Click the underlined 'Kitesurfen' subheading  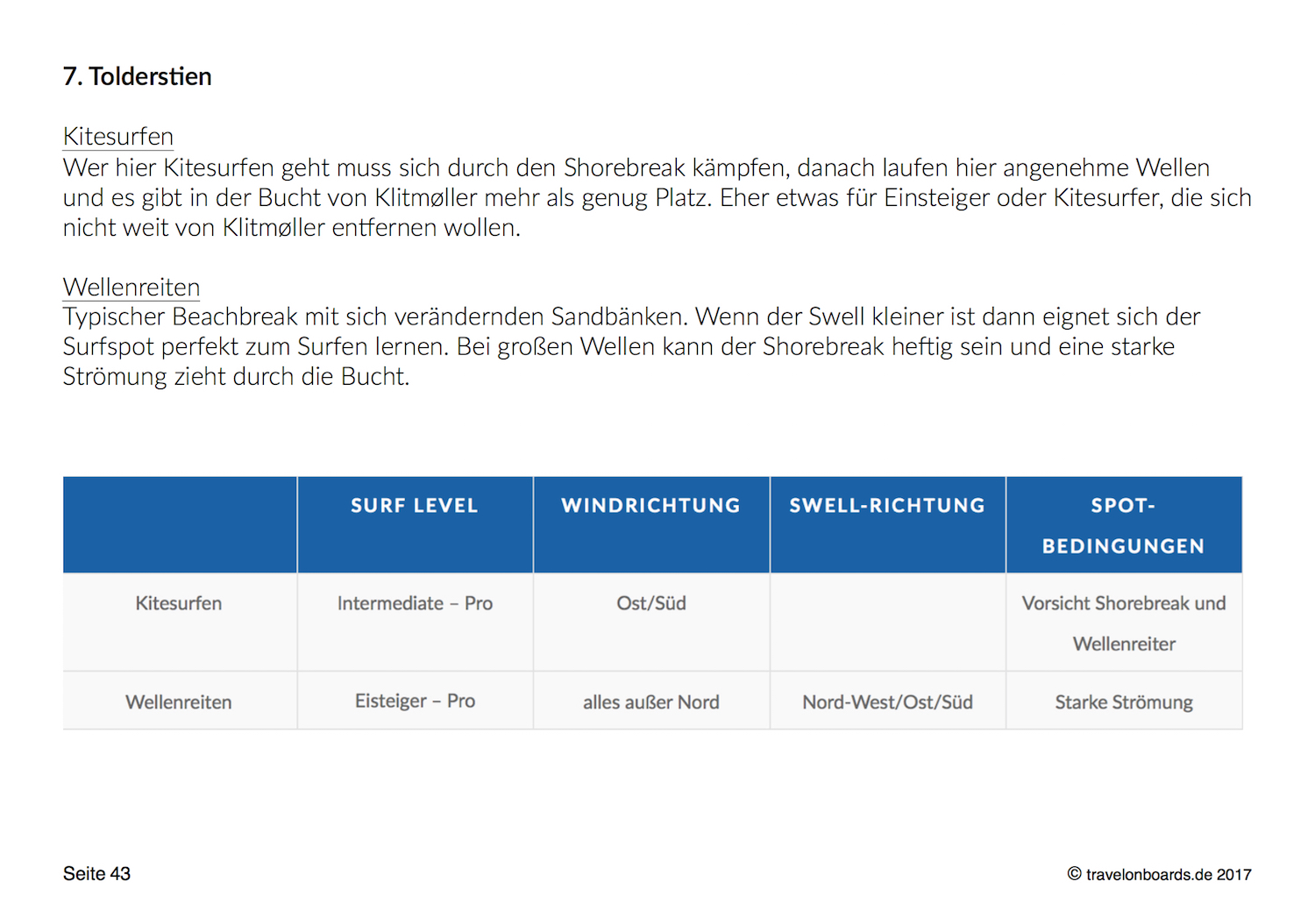click(x=118, y=137)
